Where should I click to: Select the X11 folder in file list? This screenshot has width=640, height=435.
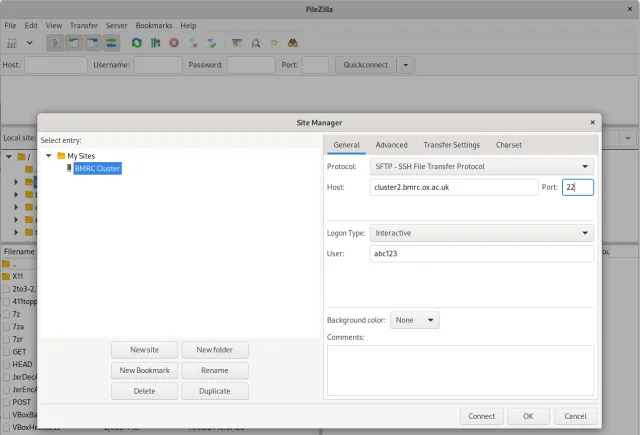(x=18, y=276)
